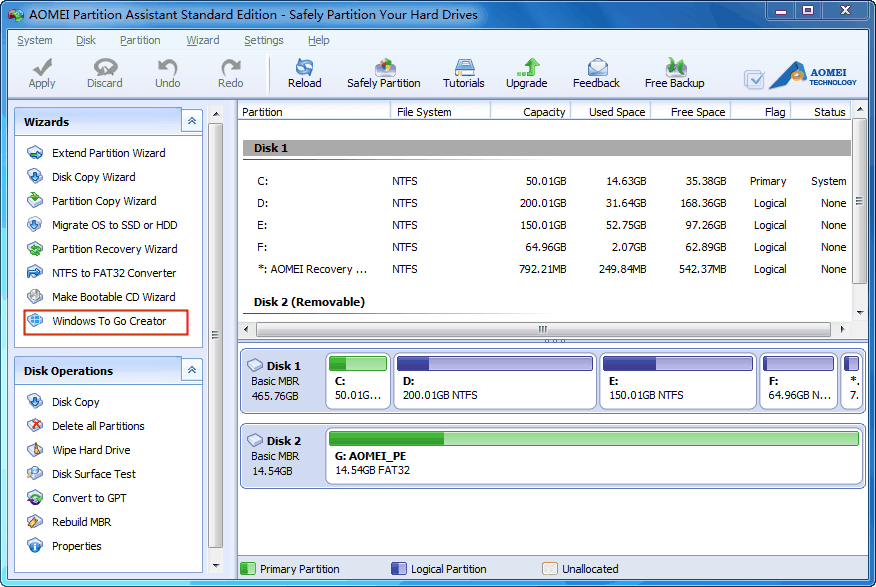This screenshot has width=876, height=587.
Task: Start Migrate OS to SSD or HDD
Action: (x=115, y=225)
